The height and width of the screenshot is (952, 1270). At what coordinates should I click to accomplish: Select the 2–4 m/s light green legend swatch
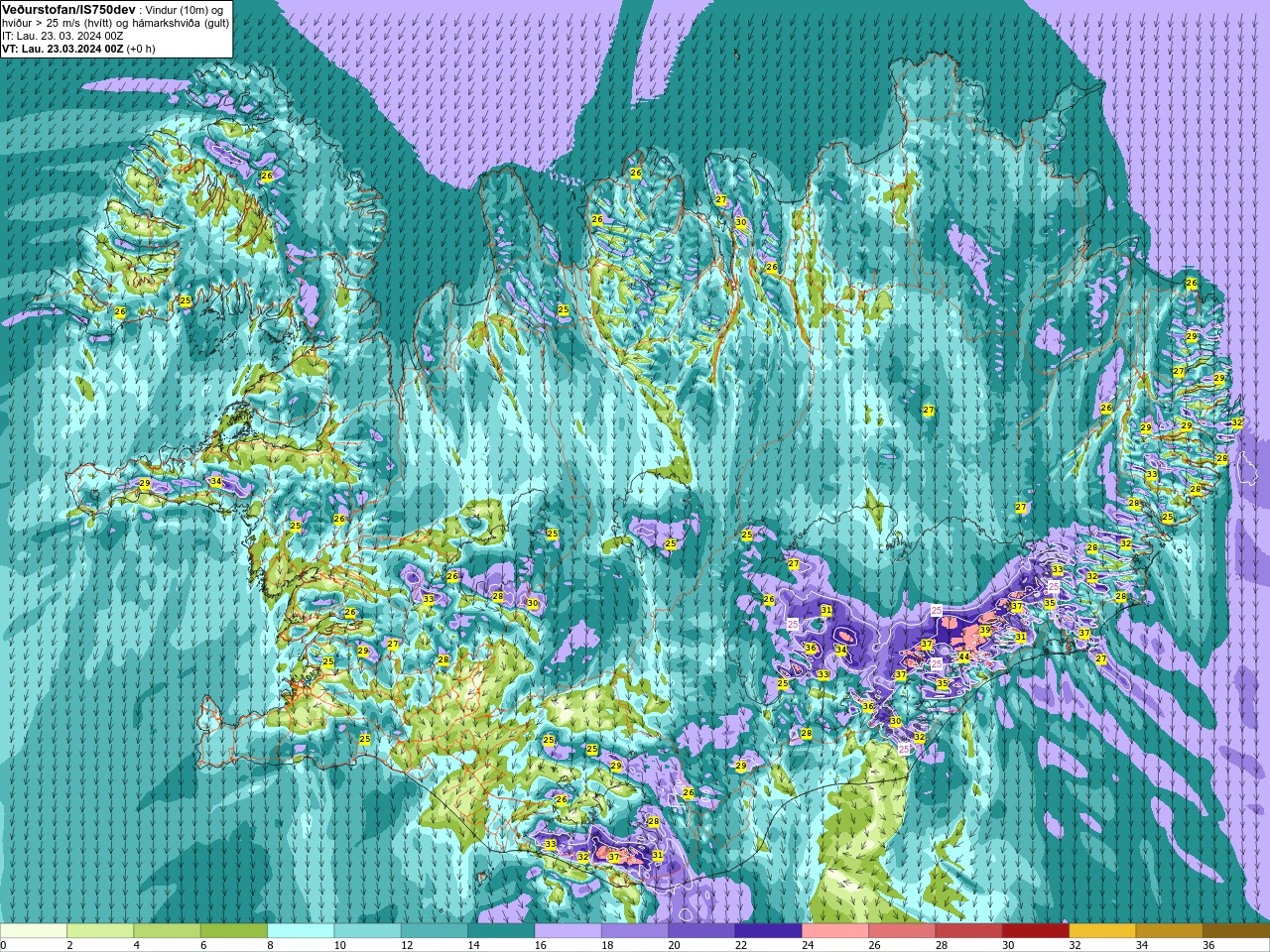(100, 931)
